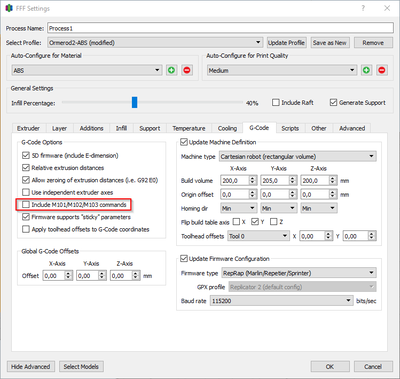Click the Process Name input field
The width and height of the screenshot is (400, 379).
pos(220,28)
